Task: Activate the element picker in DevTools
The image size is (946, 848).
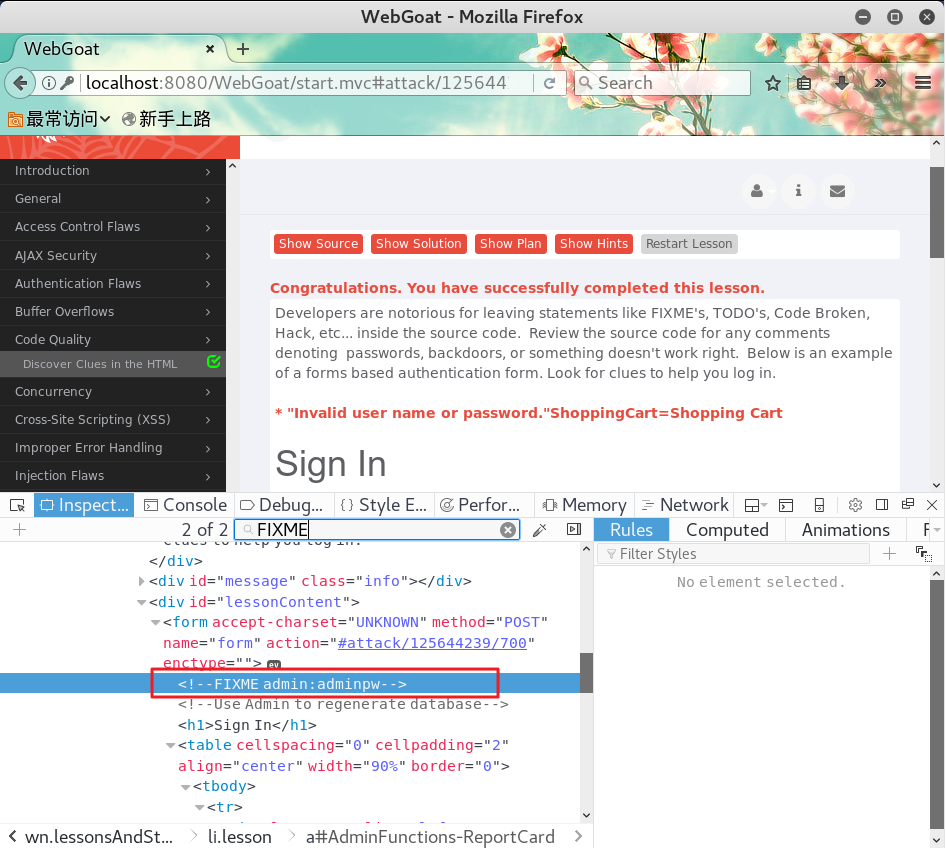Action: [x=17, y=505]
